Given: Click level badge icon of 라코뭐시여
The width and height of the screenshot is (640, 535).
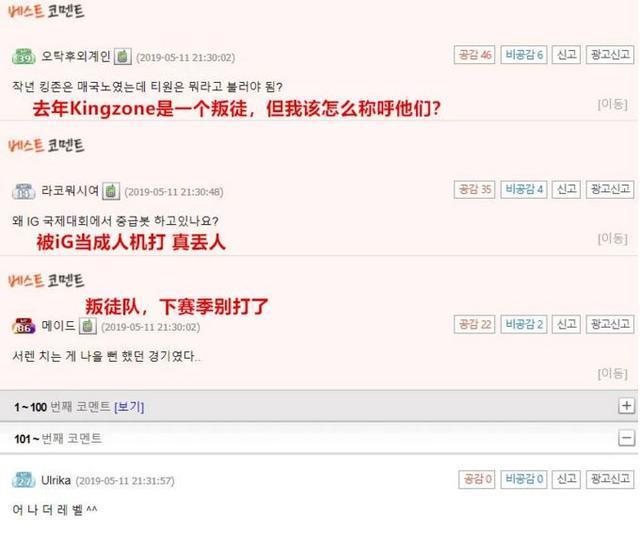Looking at the screenshot, I should coord(24,191).
